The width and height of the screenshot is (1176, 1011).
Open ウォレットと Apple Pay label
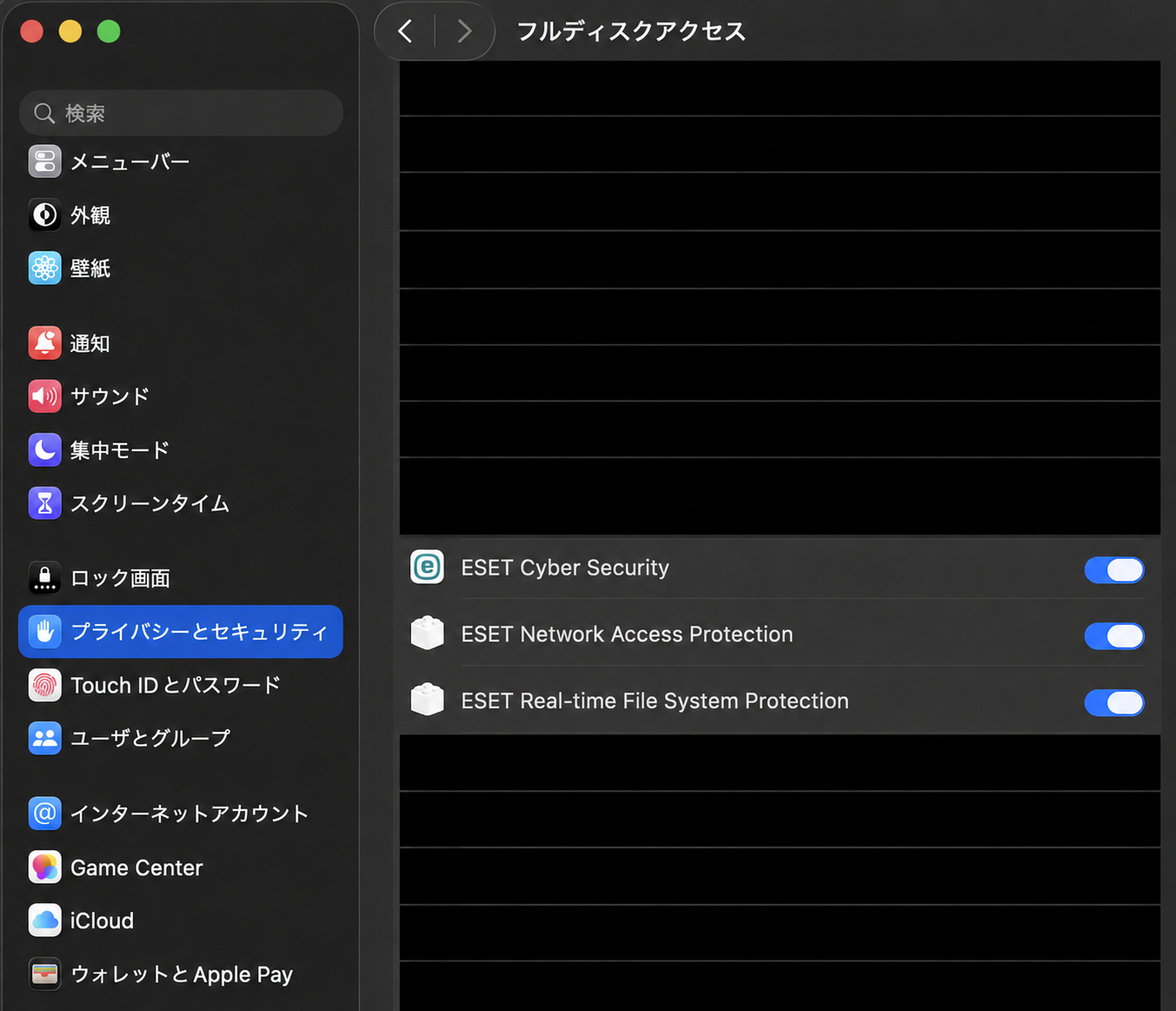[x=182, y=974]
